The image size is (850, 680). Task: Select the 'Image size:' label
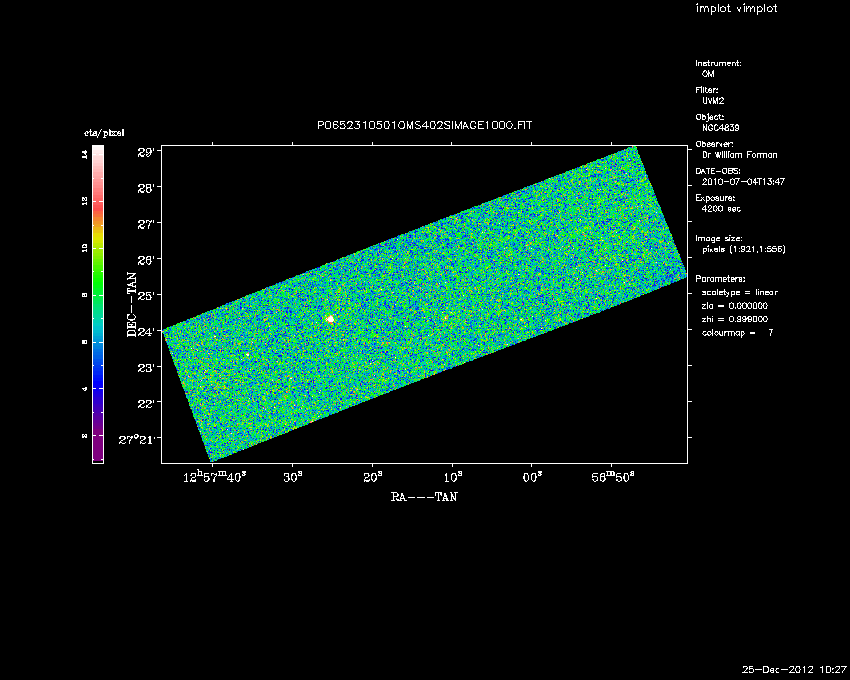pos(719,239)
